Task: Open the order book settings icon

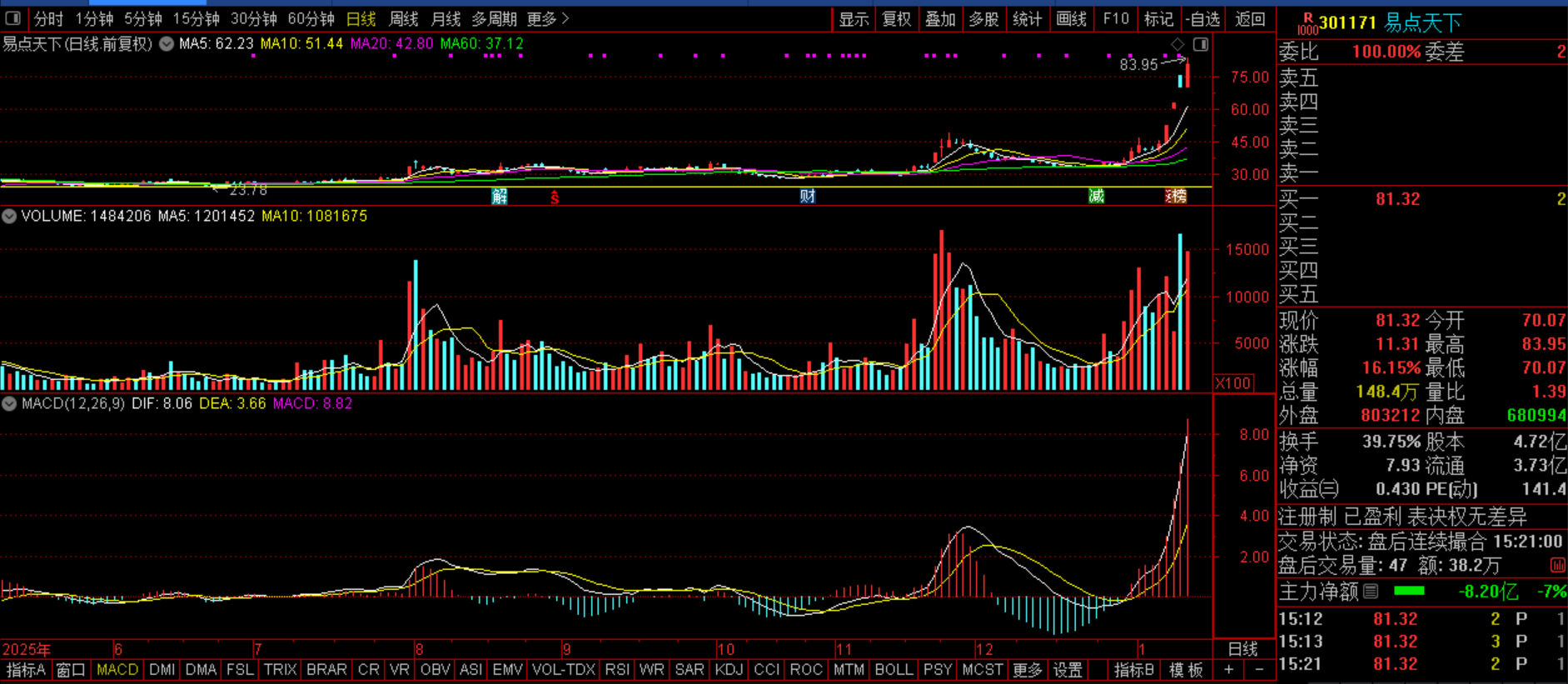Action: click(1557, 565)
